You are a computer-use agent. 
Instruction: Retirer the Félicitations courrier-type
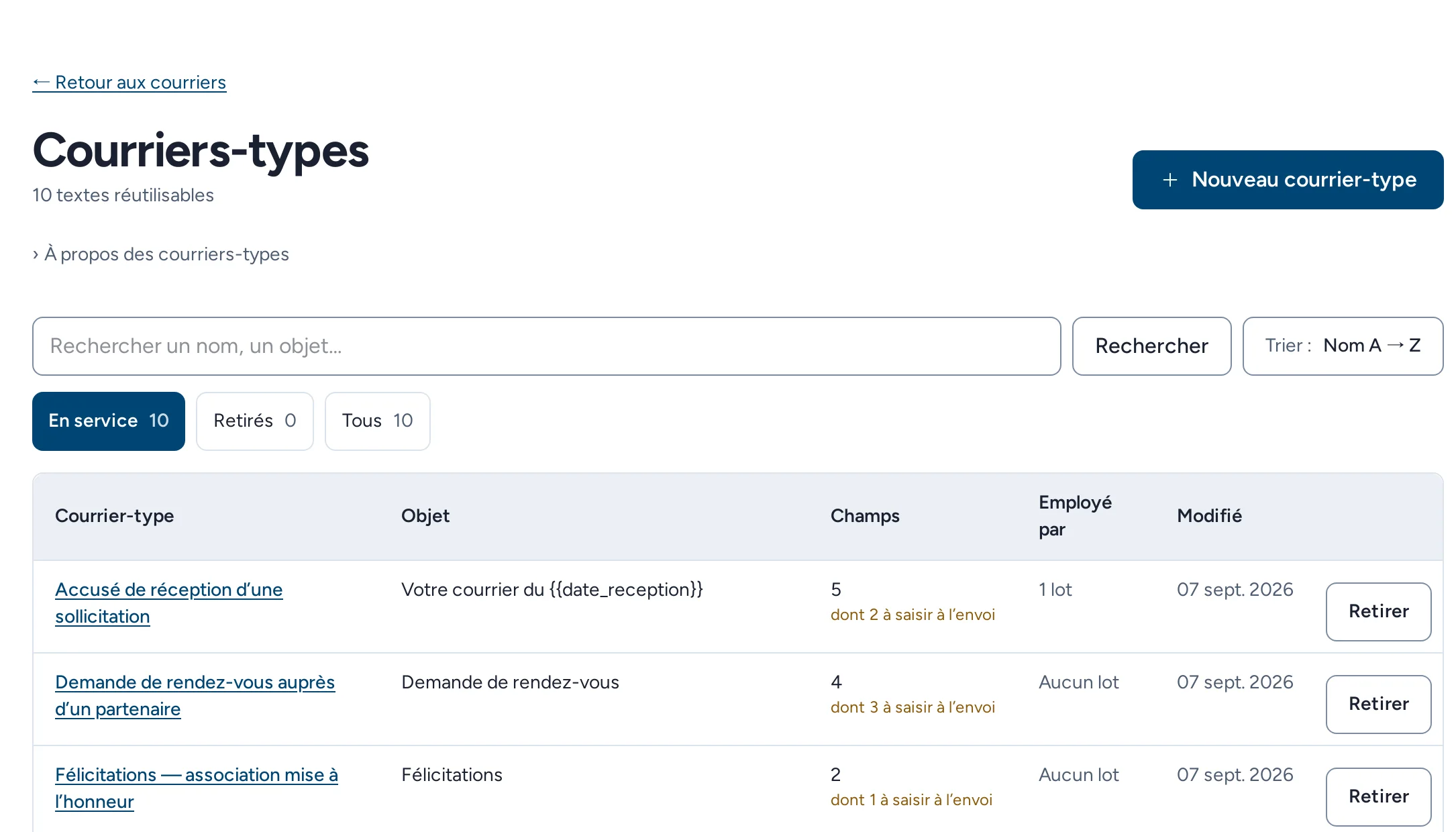click(1378, 797)
